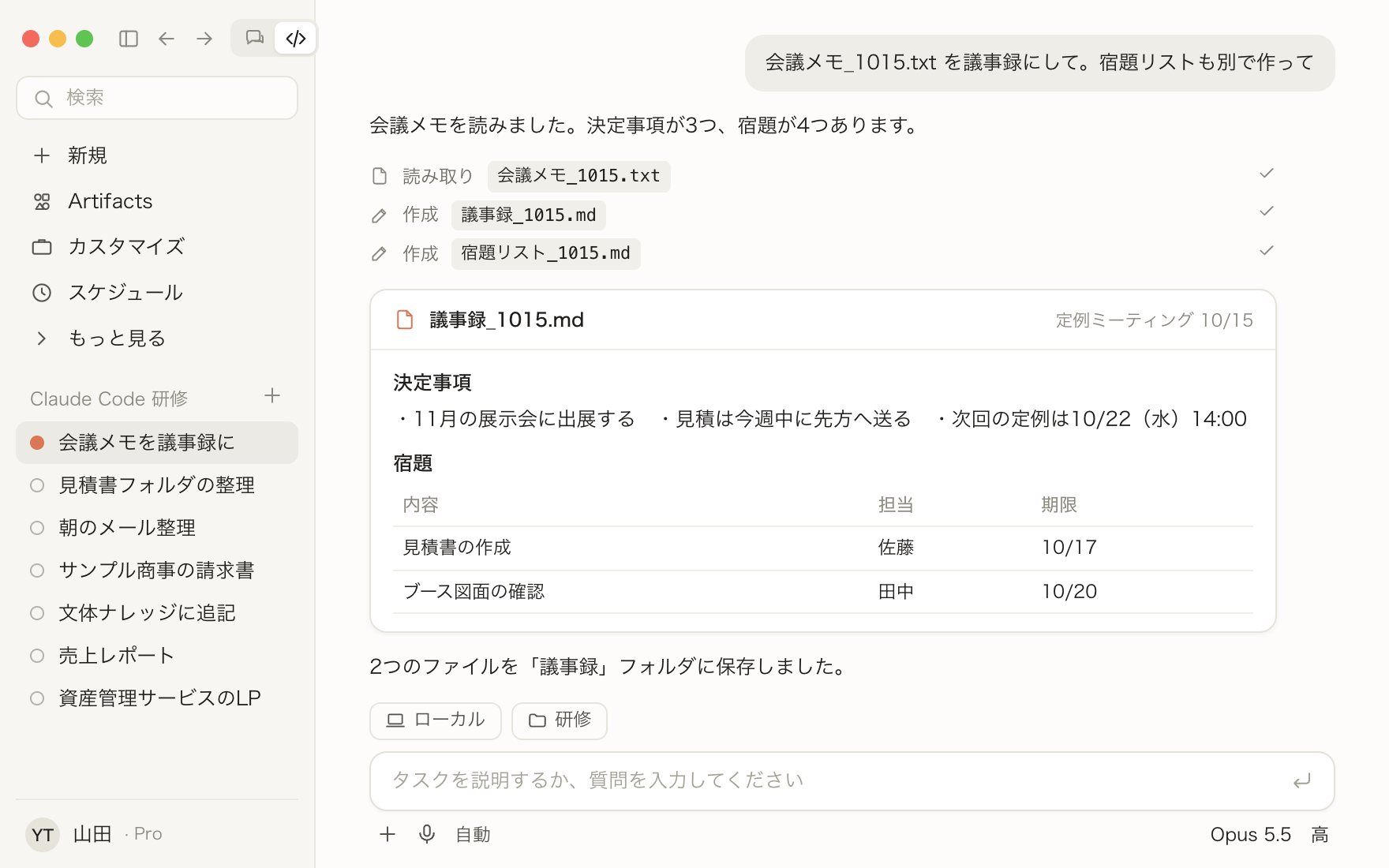Viewport: 1389px width, 868px height.
Task: Expand the 読み取り step row checkmark
Action: click(x=1267, y=174)
